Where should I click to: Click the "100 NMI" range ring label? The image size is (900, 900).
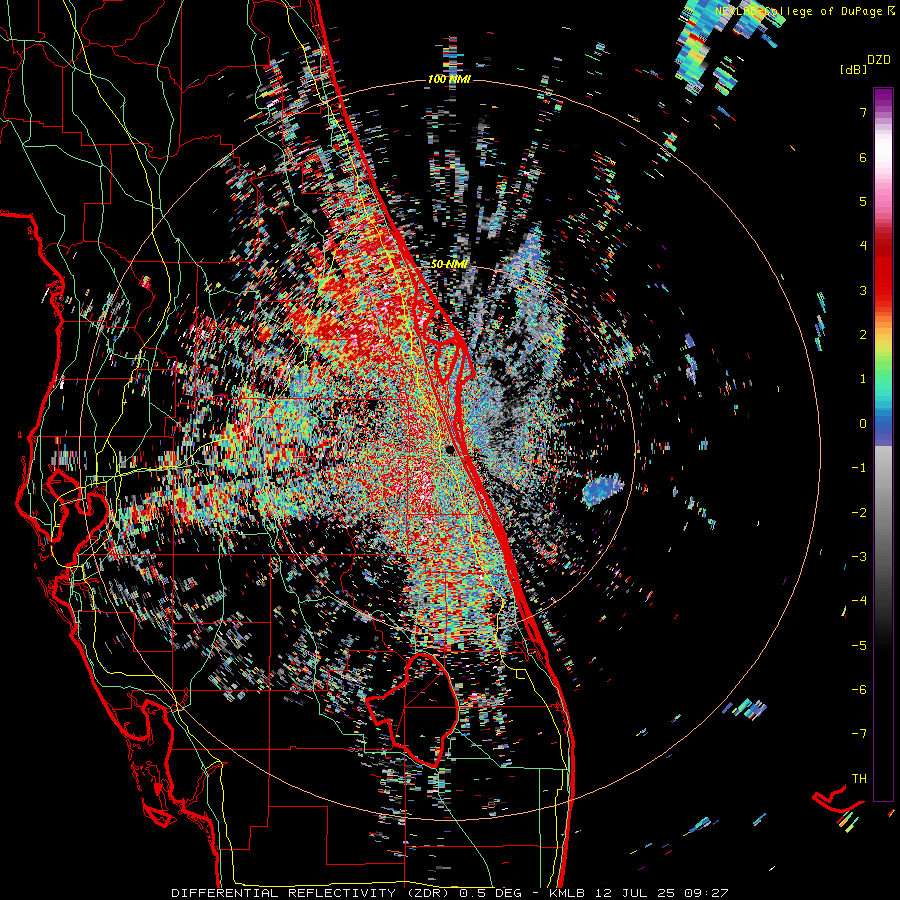pyautogui.click(x=449, y=79)
